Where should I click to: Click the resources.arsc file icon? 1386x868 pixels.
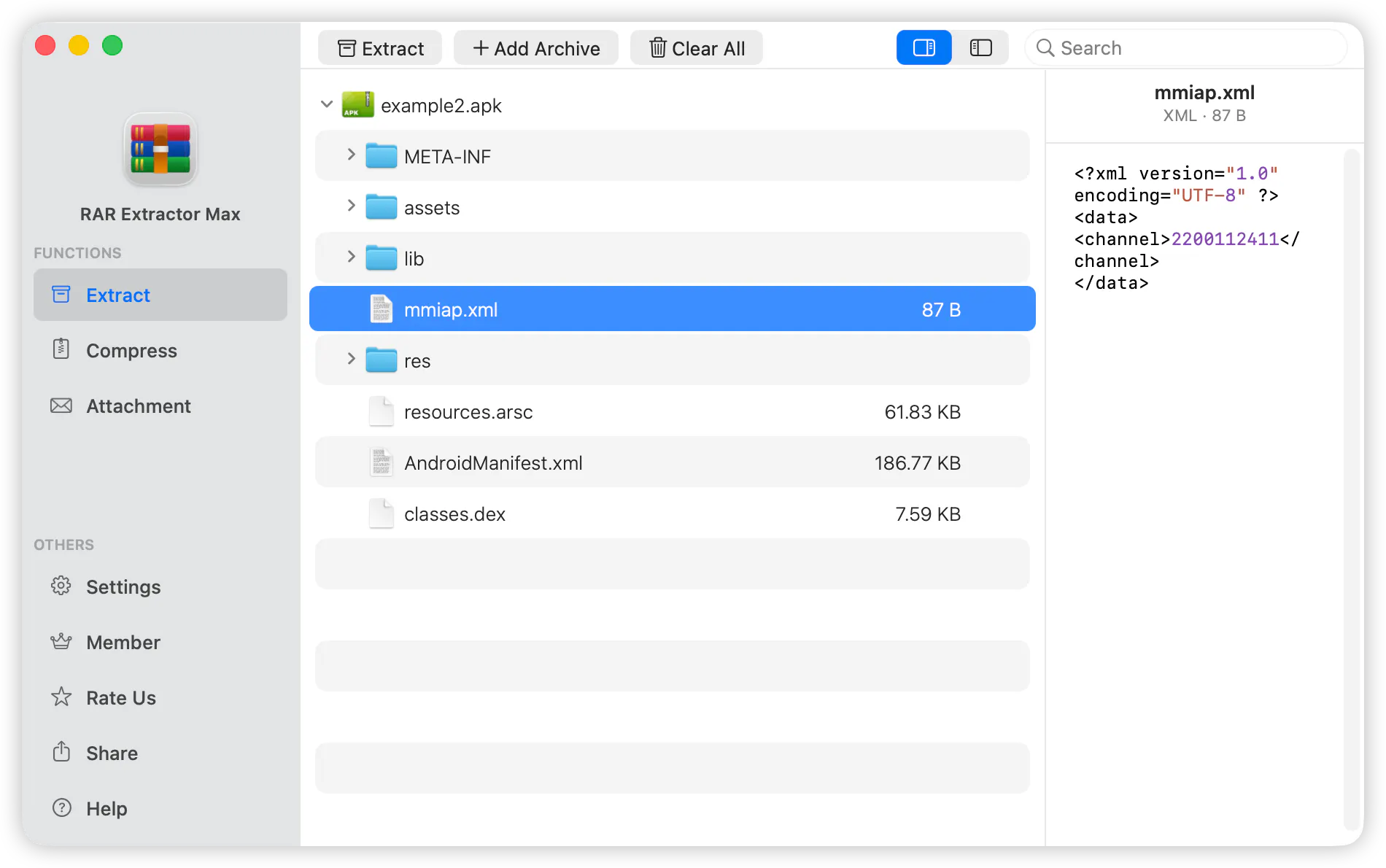[x=381, y=411]
